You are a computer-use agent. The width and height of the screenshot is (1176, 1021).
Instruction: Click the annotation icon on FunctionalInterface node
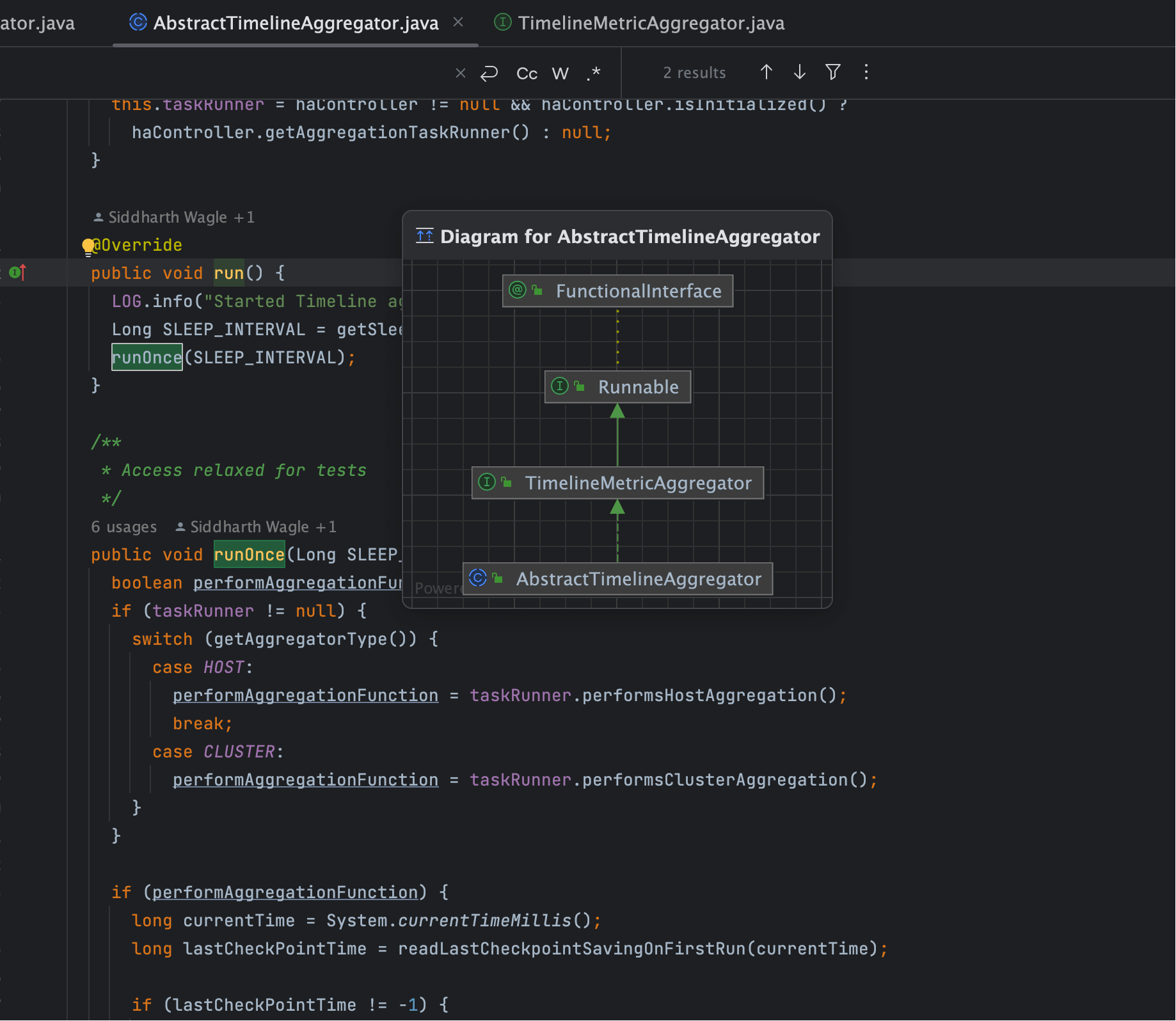[x=517, y=290]
